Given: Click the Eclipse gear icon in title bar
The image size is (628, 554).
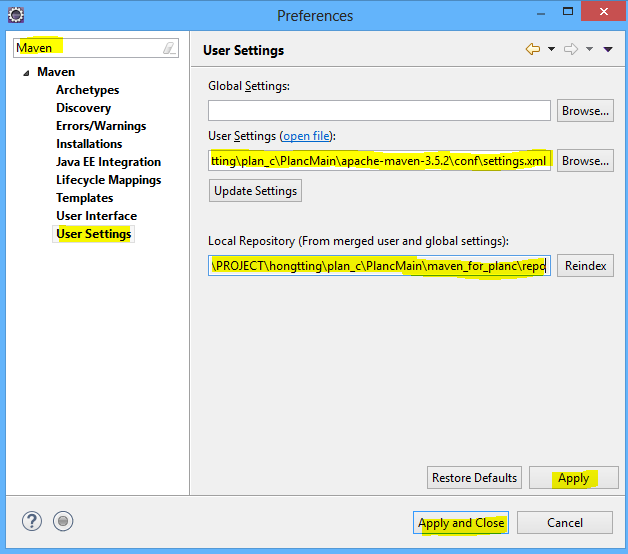Looking at the screenshot, I should pos(15,15).
